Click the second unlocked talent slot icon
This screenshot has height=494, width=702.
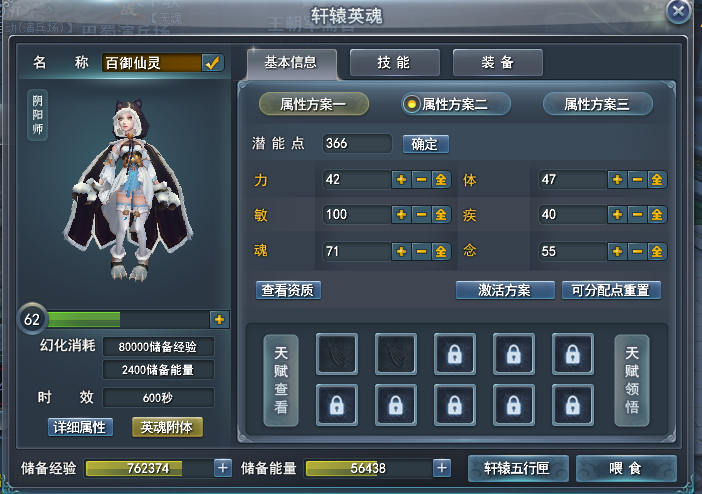coord(396,354)
